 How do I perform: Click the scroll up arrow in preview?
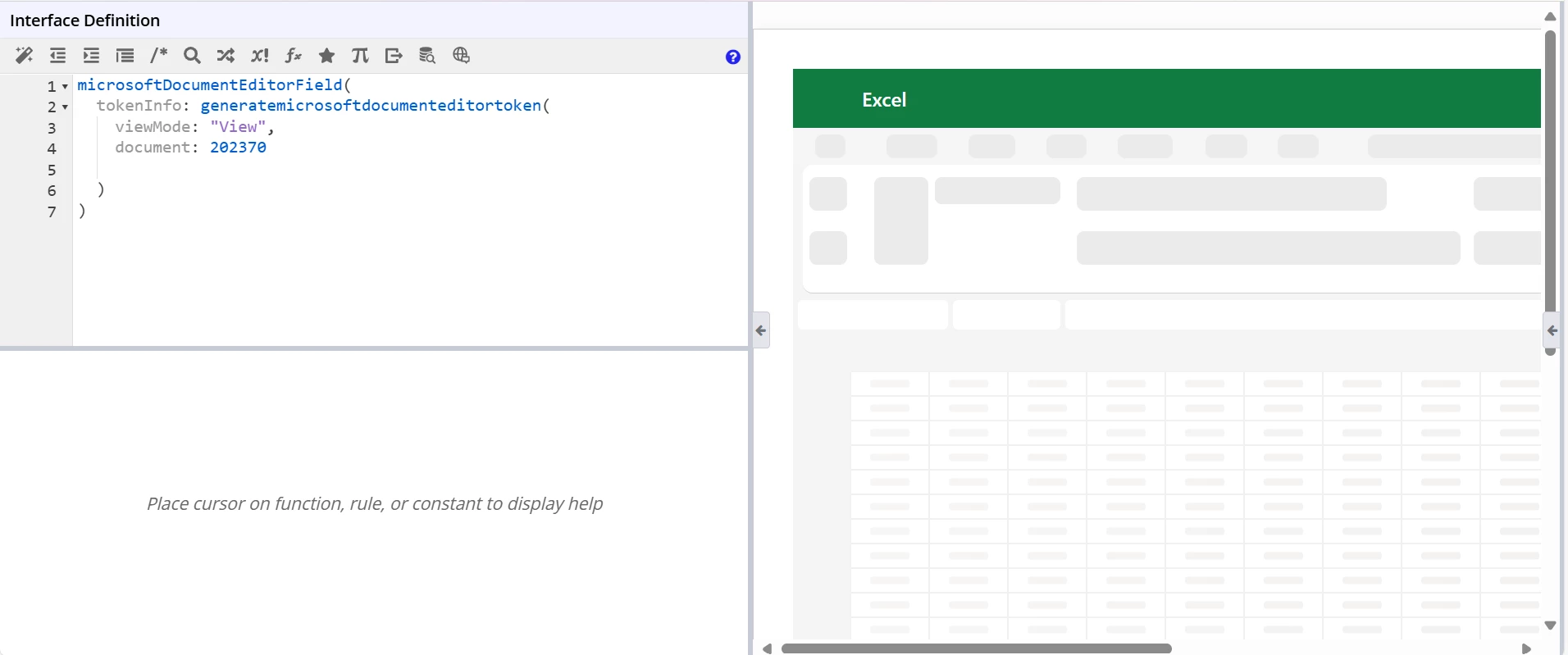point(1550,16)
